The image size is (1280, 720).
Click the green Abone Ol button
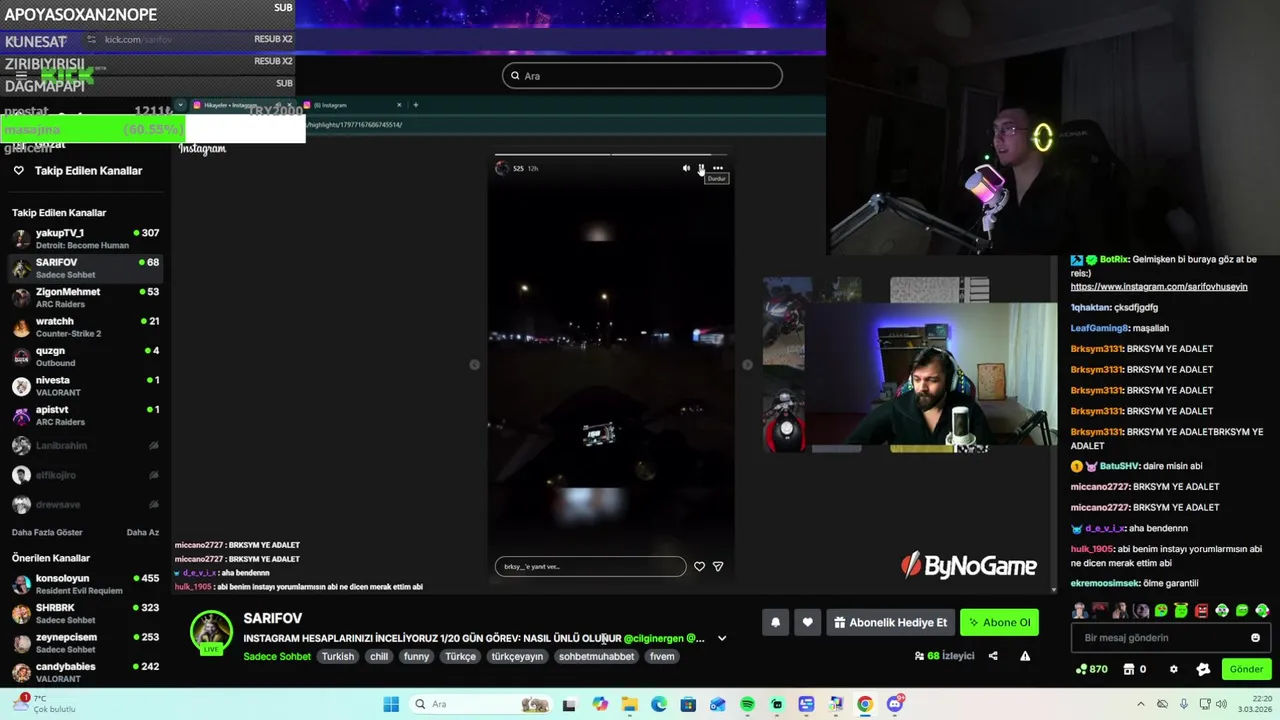999,622
